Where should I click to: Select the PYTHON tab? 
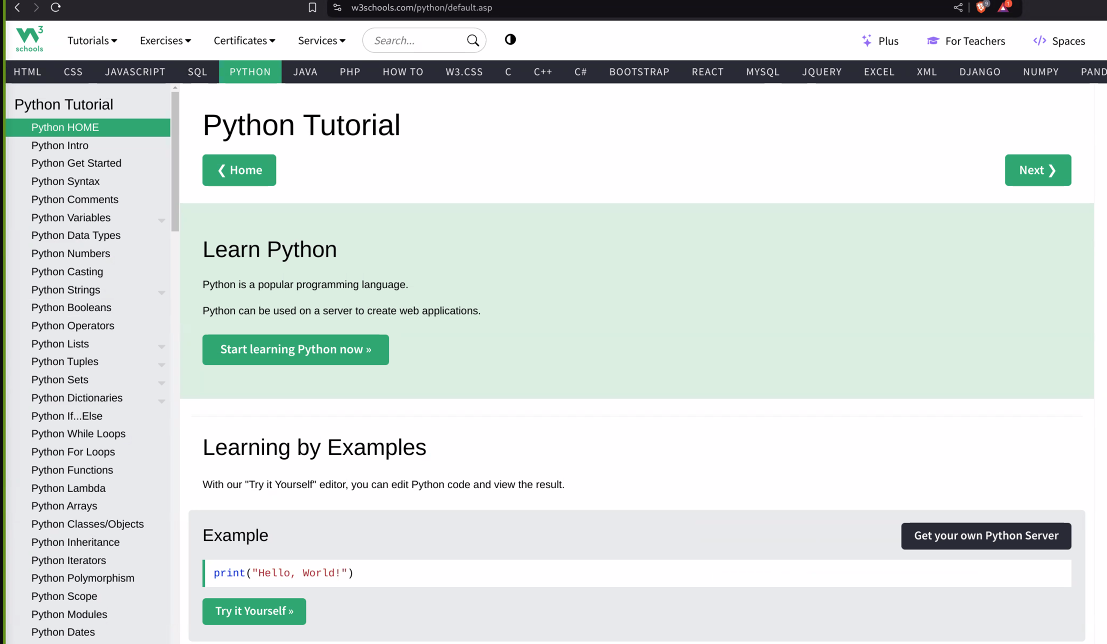[x=250, y=71]
